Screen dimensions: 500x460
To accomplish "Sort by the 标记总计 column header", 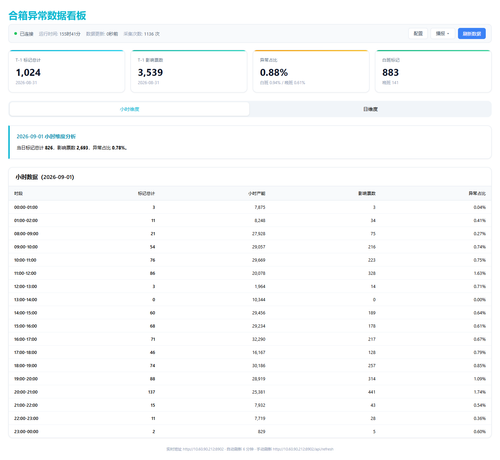I will 146,193.
